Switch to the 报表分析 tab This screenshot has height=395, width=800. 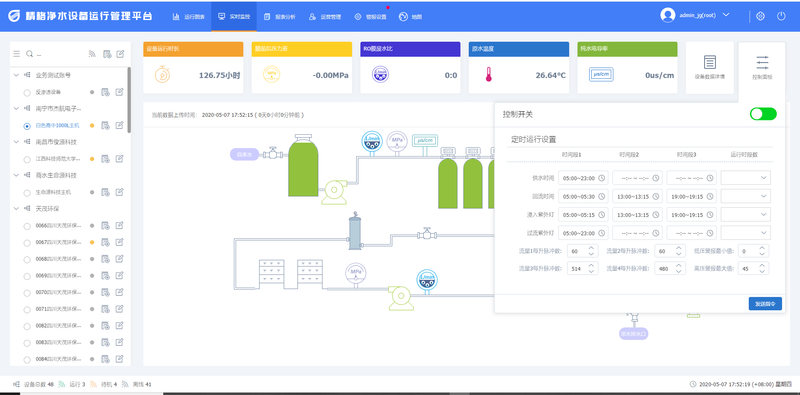tap(280, 16)
